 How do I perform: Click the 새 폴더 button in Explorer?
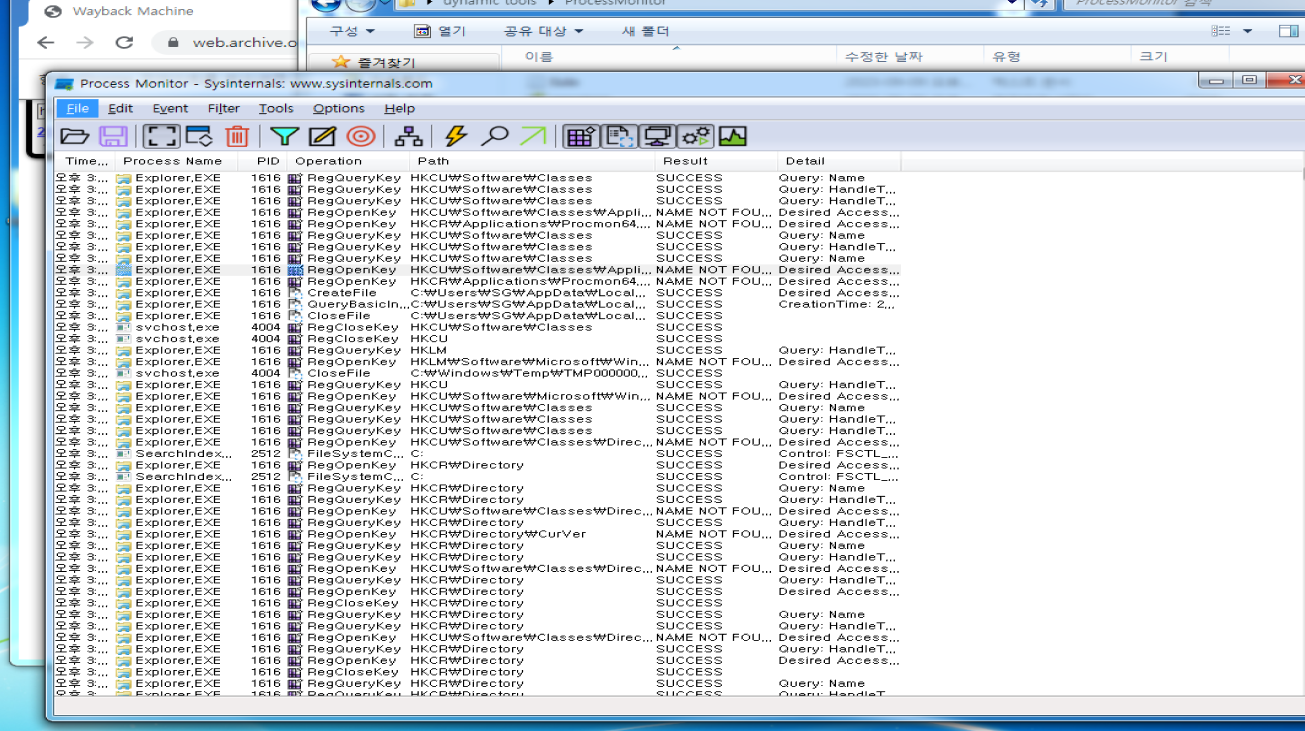645,31
